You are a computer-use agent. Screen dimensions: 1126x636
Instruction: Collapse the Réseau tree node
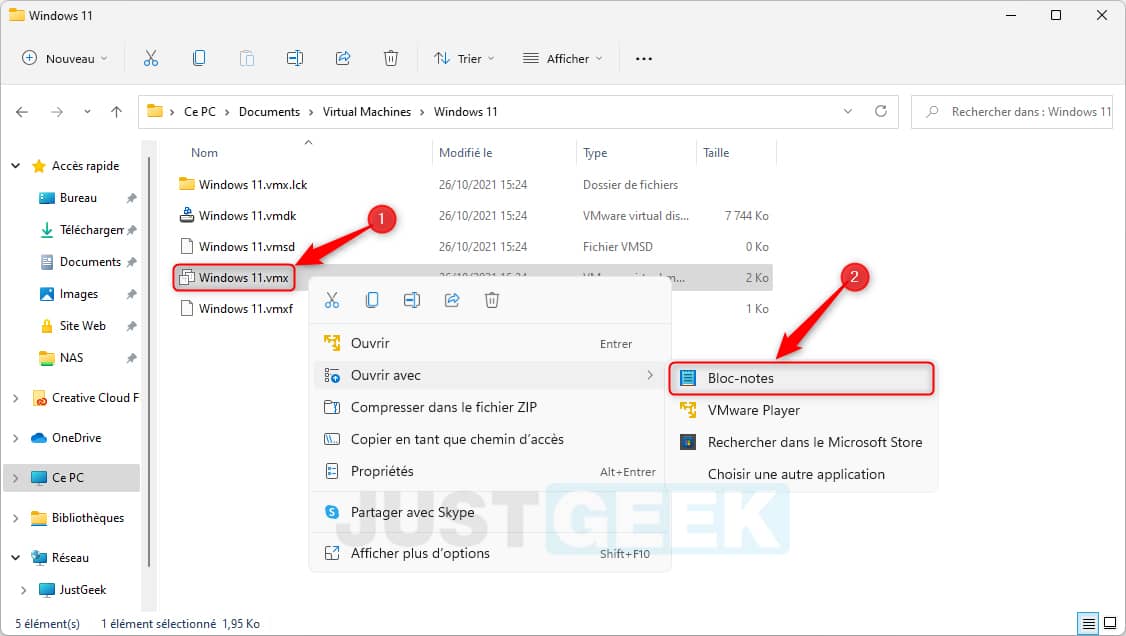16,558
